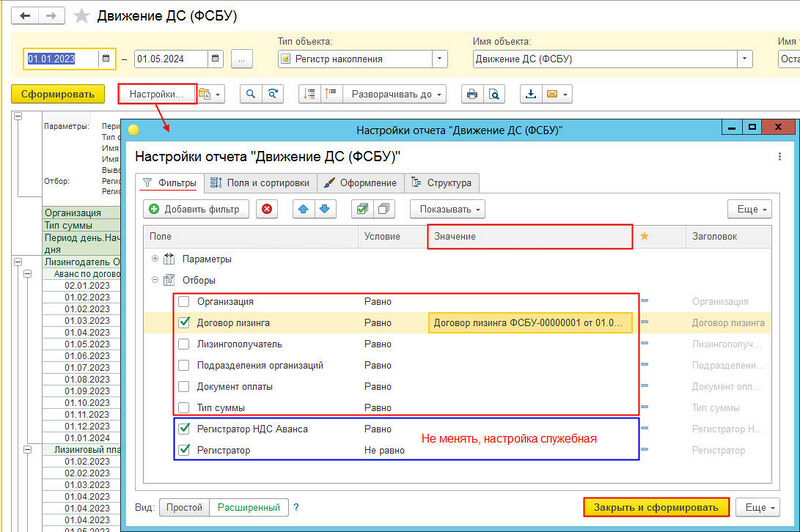Click the print report icon

tap(471, 94)
